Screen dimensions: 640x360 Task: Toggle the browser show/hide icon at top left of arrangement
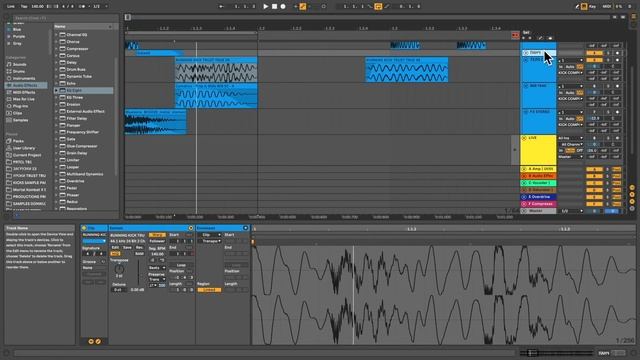pyautogui.click(x=128, y=17)
